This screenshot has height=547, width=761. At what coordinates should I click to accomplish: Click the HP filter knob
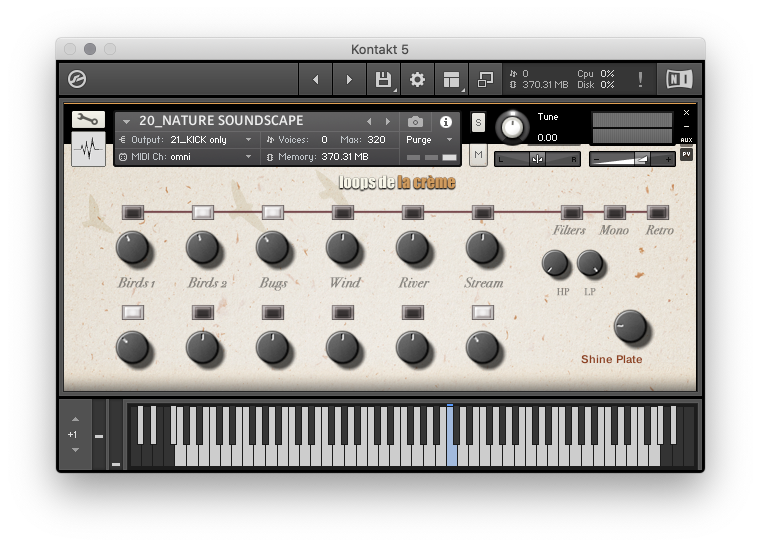click(x=555, y=263)
